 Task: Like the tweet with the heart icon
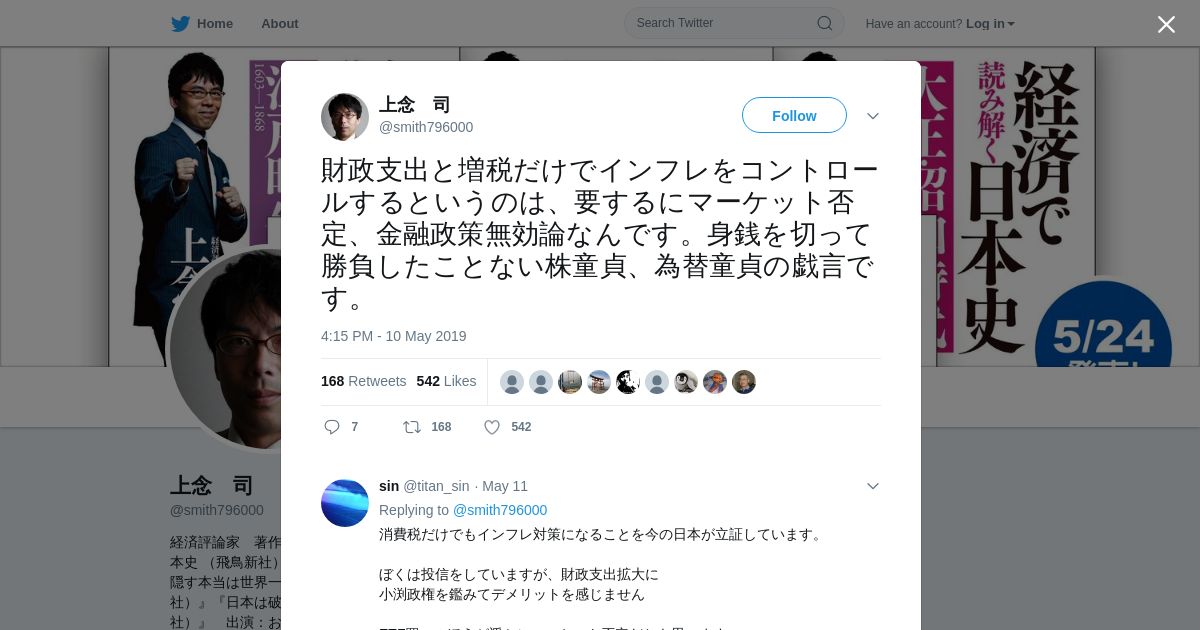click(x=492, y=427)
